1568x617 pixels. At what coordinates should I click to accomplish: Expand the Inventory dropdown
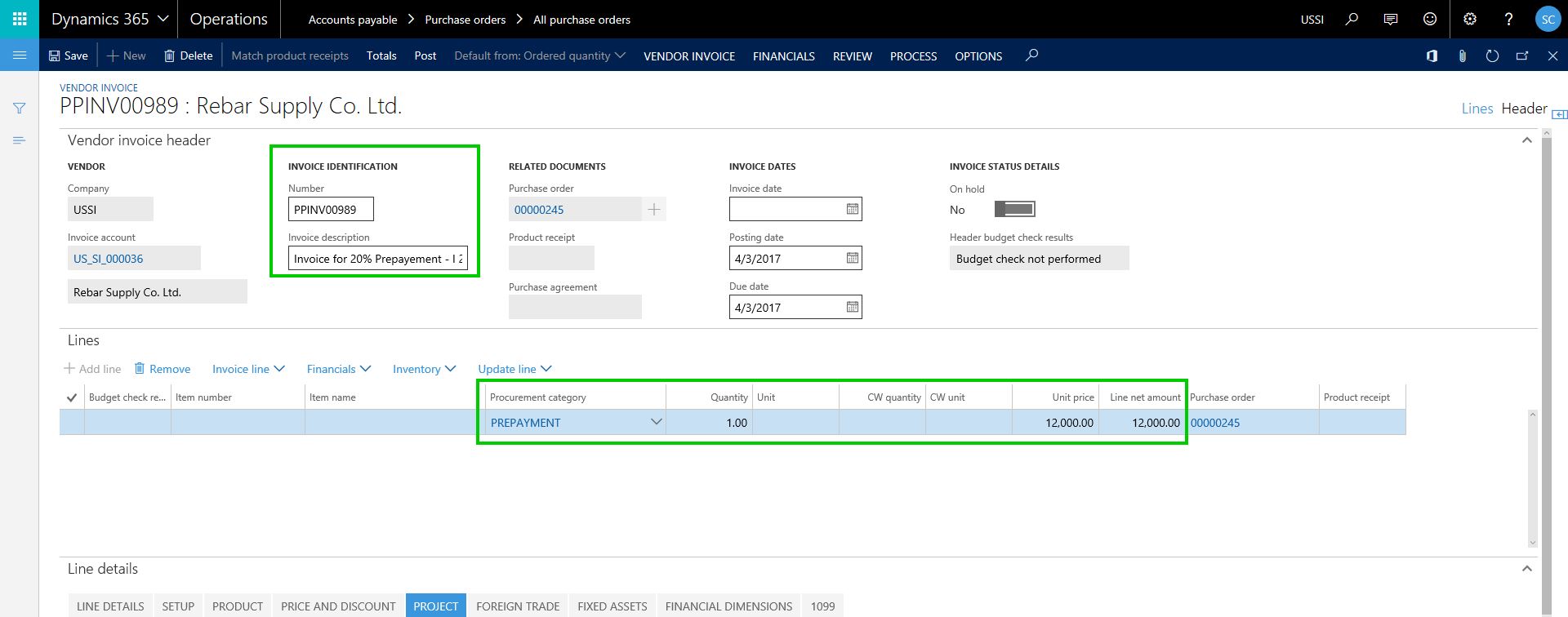coord(424,369)
